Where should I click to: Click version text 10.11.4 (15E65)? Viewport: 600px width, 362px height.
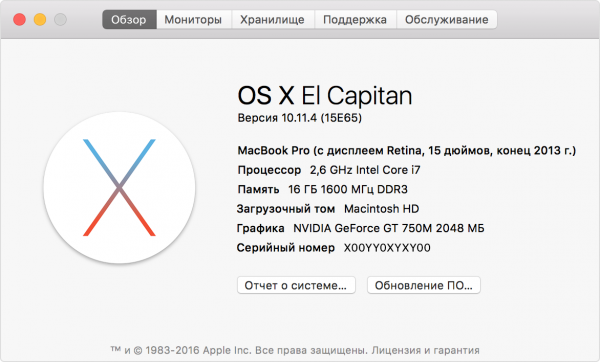coord(321,118)
